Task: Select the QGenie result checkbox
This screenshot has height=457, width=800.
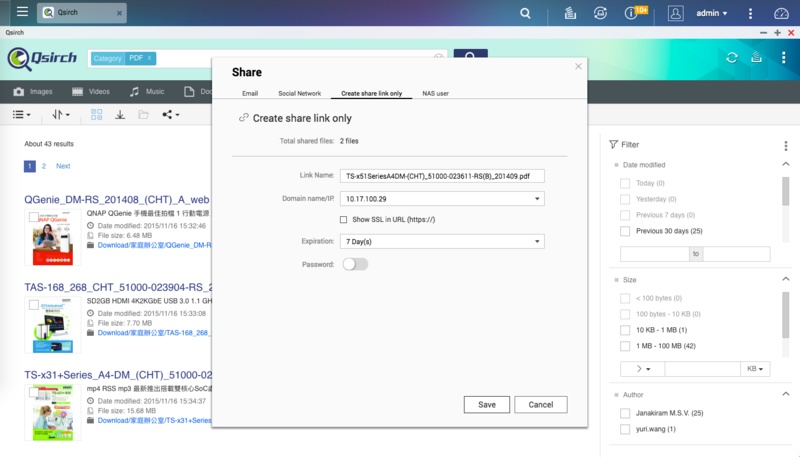Action: tap(34, 217)
